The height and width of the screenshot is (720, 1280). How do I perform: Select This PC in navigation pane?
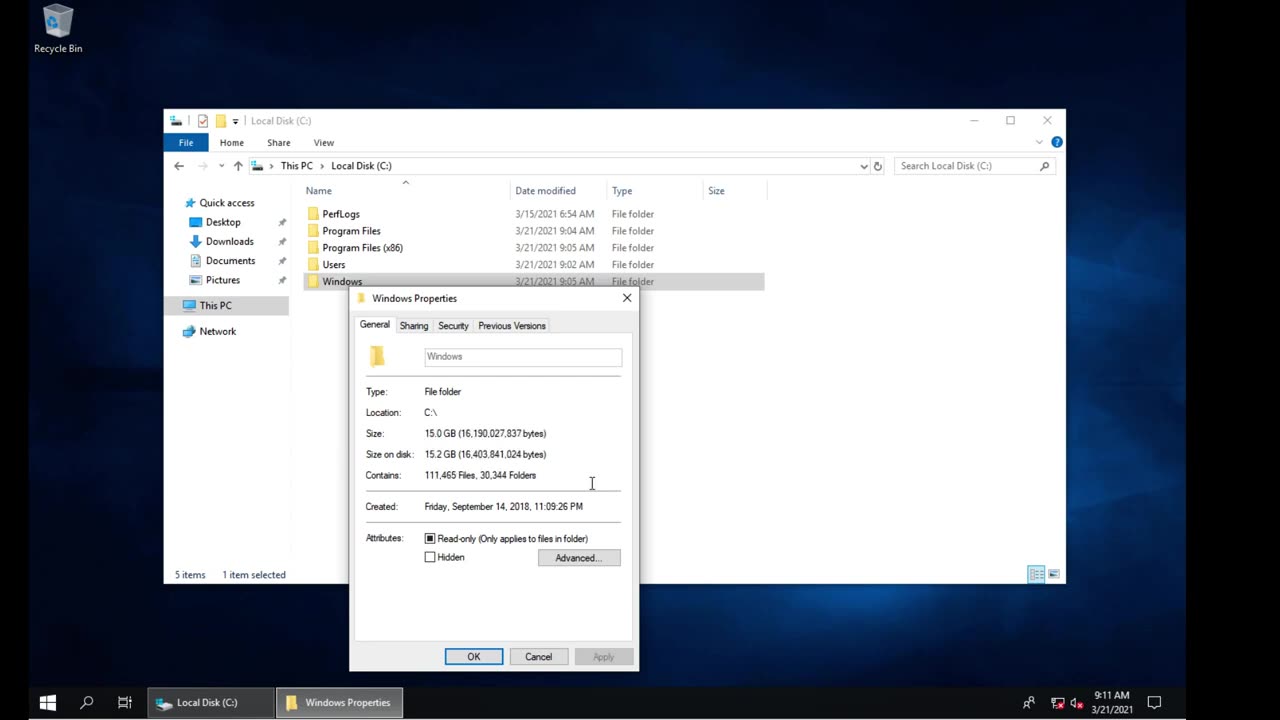215,306
